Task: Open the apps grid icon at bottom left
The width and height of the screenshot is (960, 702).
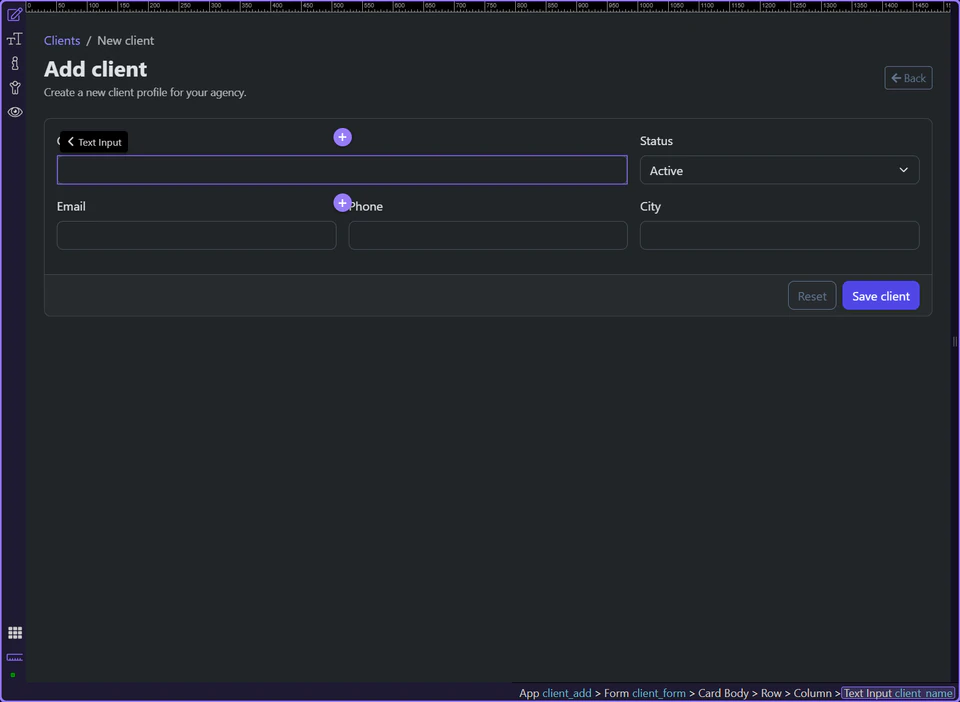Action: tap(15, 632)
